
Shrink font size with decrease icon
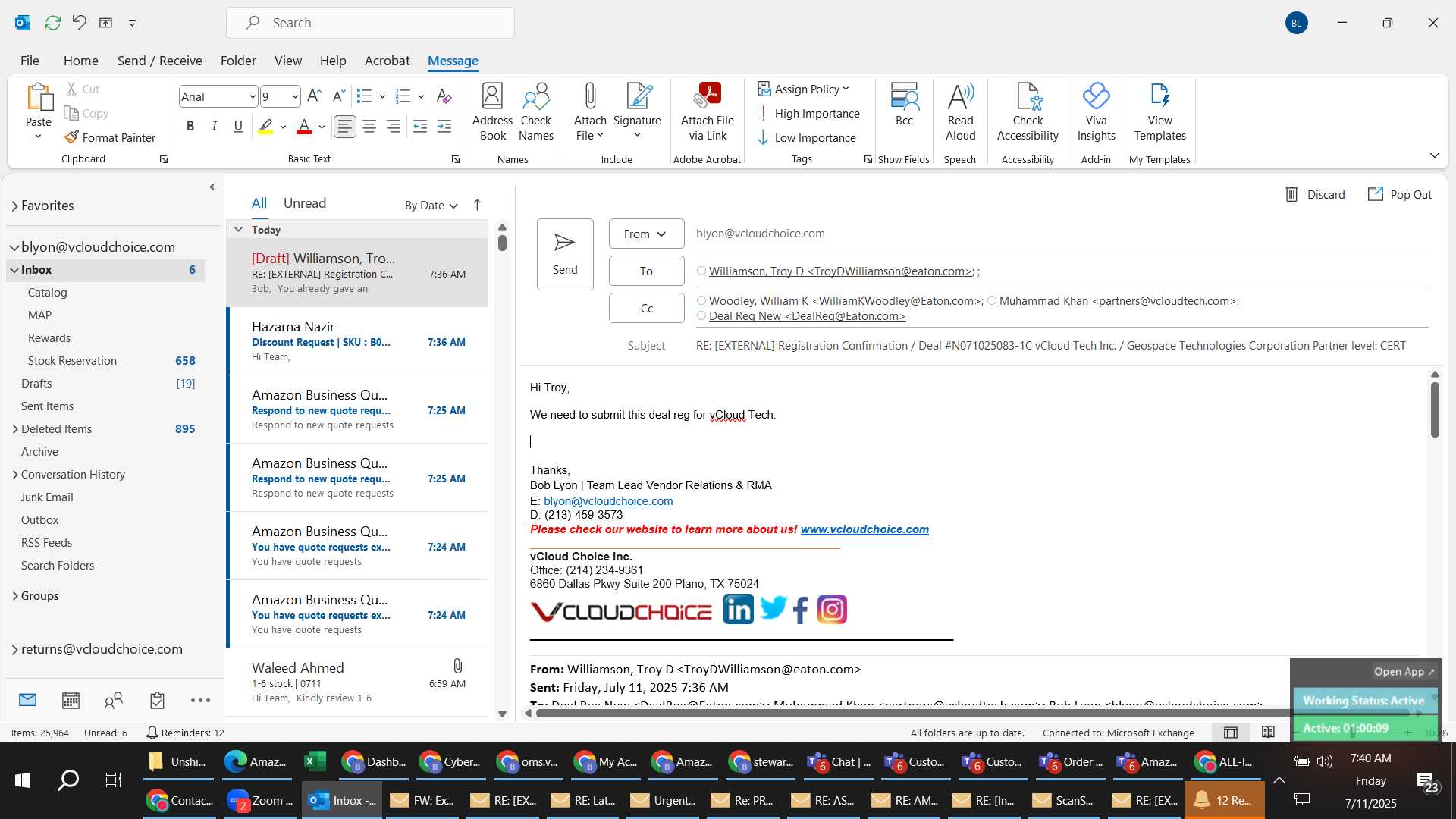pos(339,96)
